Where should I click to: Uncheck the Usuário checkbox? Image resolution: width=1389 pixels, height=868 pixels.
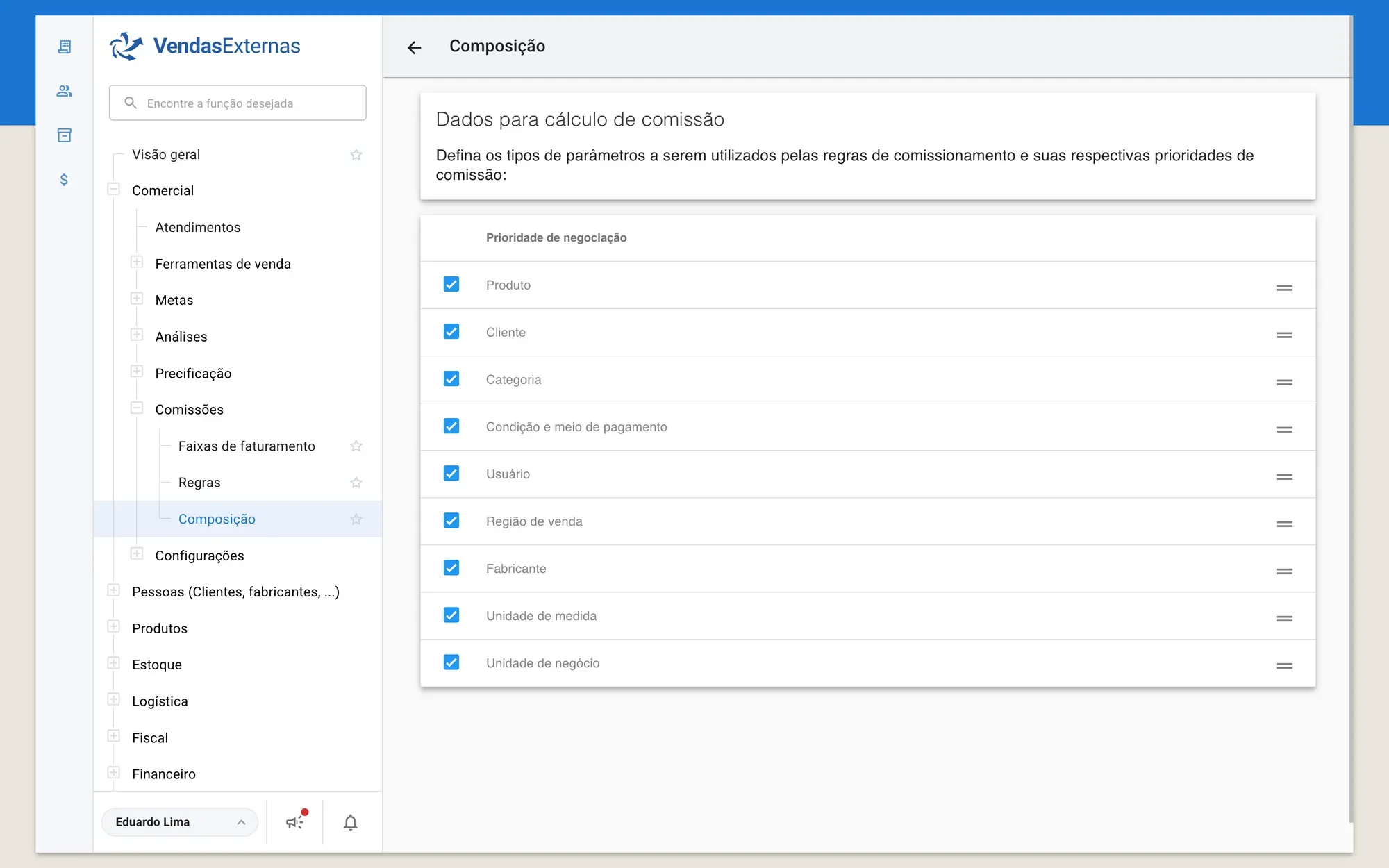click(x=451, y=473)
